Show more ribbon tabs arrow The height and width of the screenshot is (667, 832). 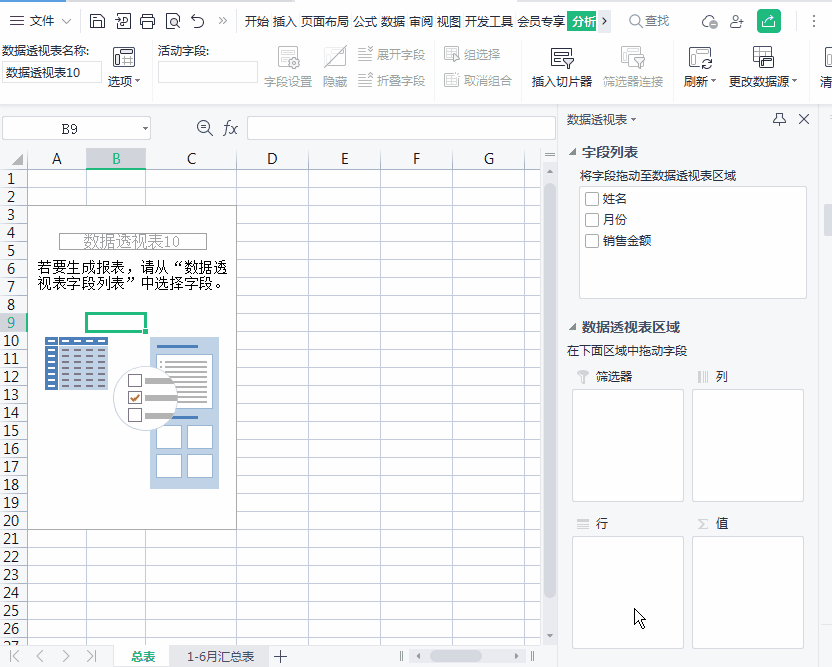pyautogui.click(x=604, y=21)
